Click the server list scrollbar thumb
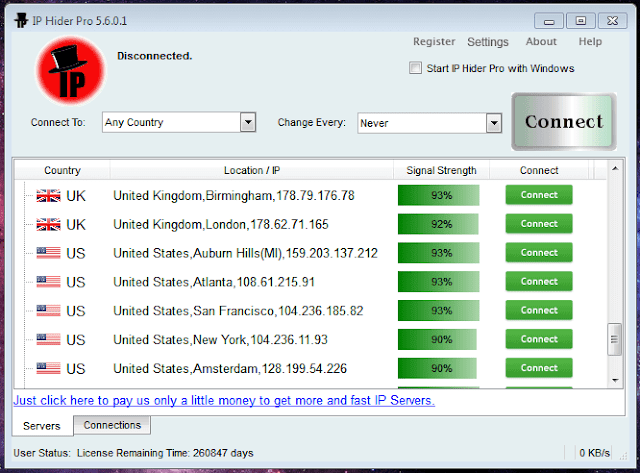Viewport: 640px width, 473px height. pyautogui.click(x=615, y=340)
